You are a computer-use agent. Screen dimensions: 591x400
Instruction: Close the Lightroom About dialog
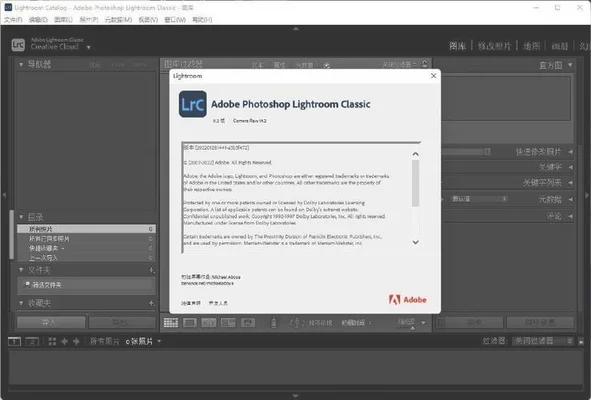[x=433, y=76]
